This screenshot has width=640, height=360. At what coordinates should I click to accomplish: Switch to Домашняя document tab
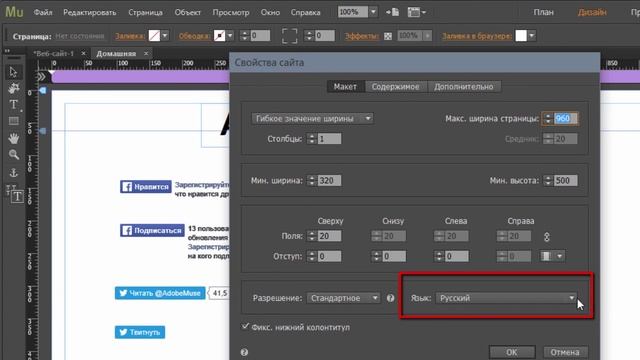pos(116,53)
